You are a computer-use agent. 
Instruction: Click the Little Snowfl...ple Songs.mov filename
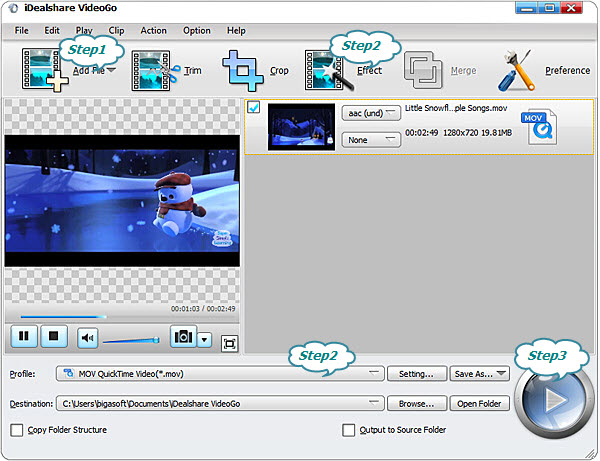click(456, 108)
